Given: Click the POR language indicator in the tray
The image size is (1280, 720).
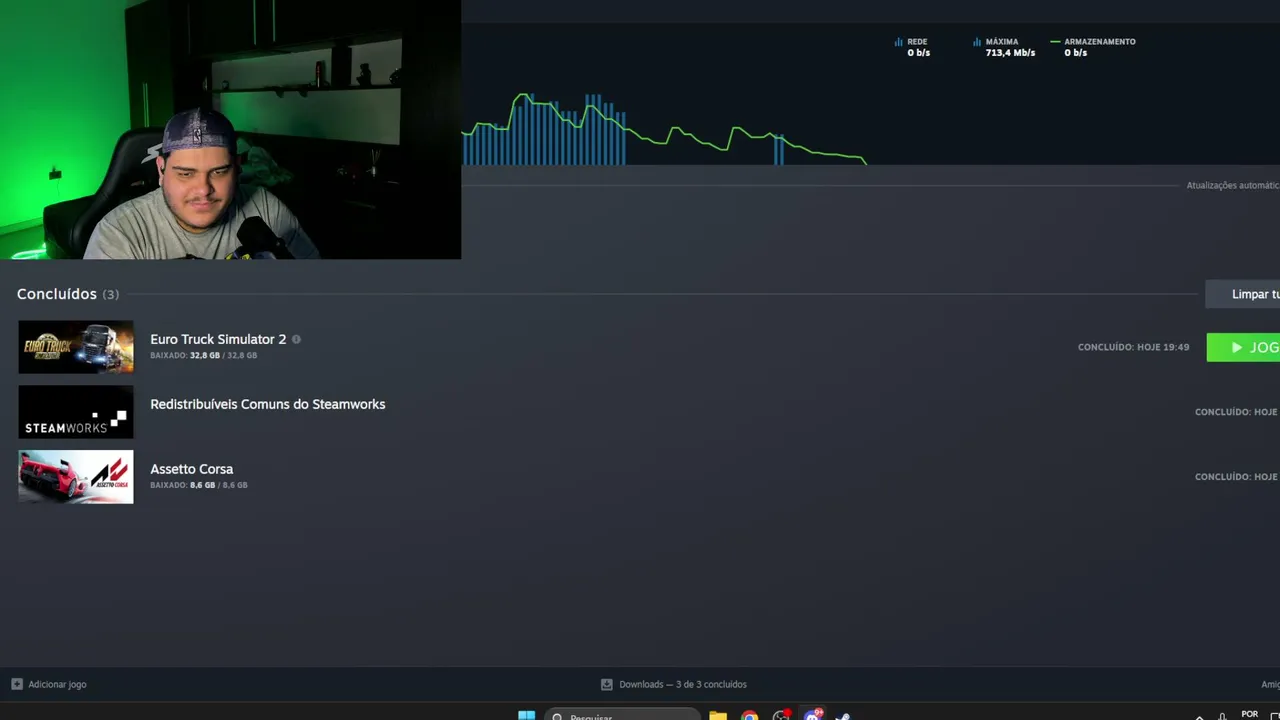Looking at the screenshot, I should (x=1249, y=714).
